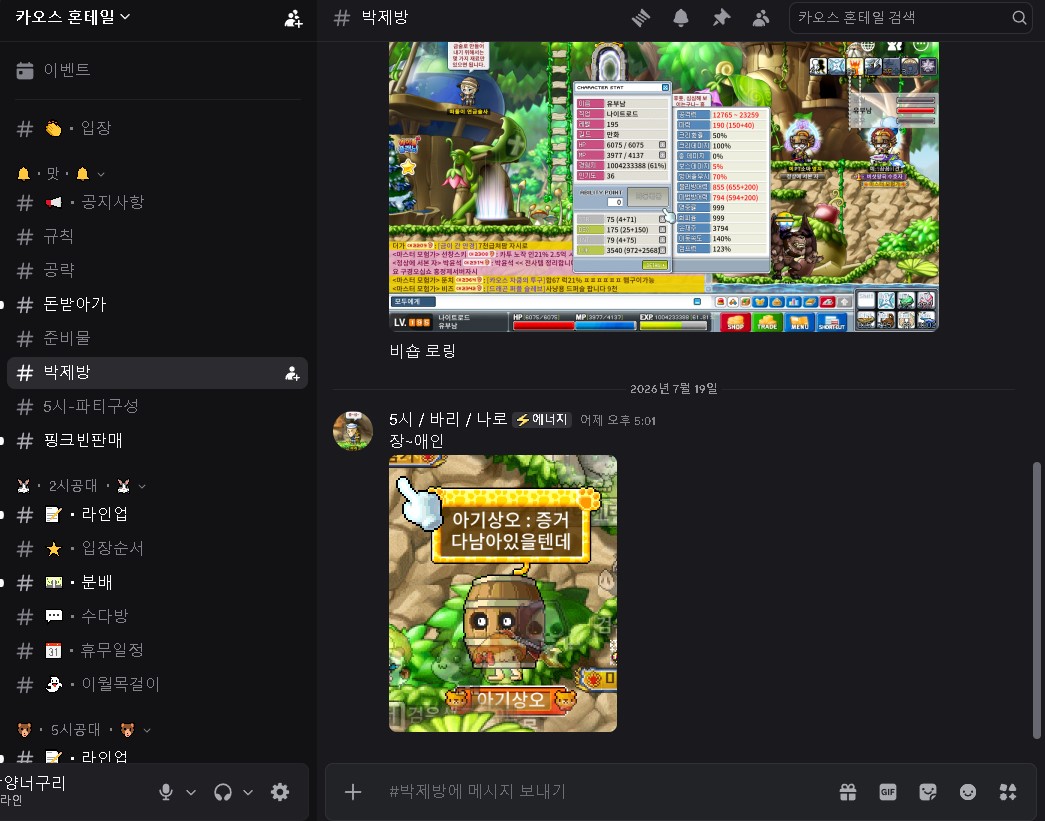Viewport: 1045px width, 821px height.
Task: Click the message pane scrollbar thumb
Action: 1036,600
